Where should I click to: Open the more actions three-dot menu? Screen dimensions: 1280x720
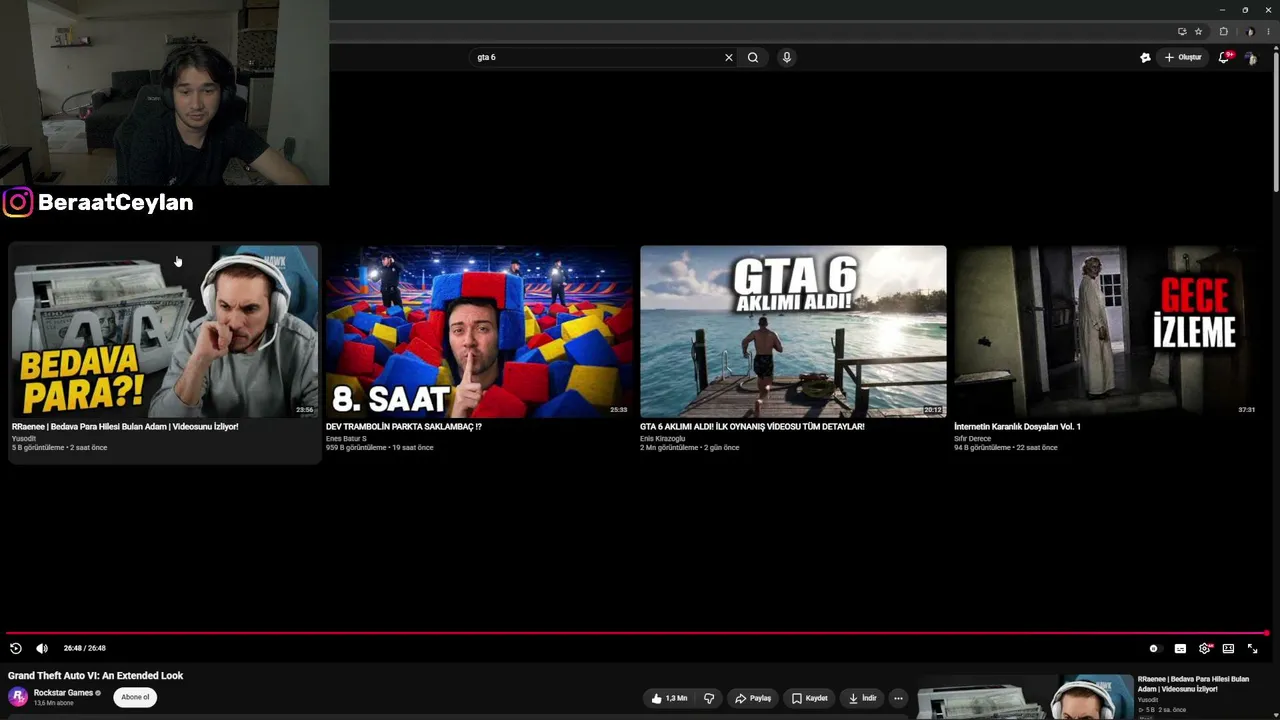[898, 698]
